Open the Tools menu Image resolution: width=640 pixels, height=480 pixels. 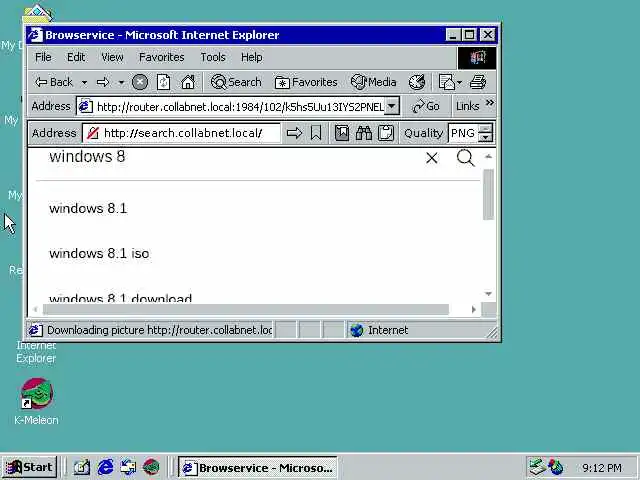(x=213, y=57)
